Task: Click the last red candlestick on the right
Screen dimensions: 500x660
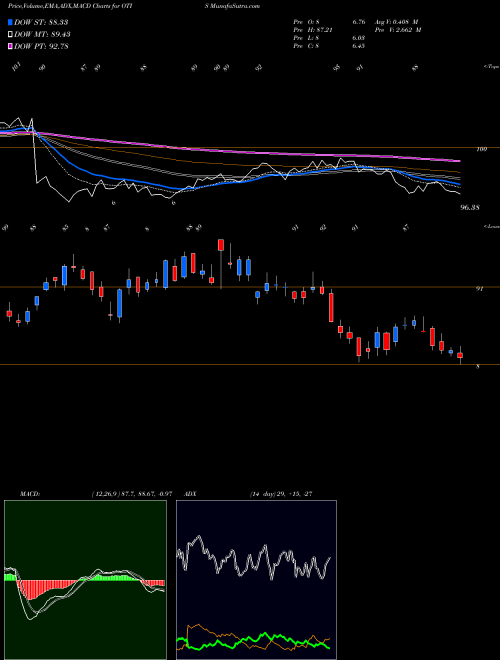Action: 460,355
